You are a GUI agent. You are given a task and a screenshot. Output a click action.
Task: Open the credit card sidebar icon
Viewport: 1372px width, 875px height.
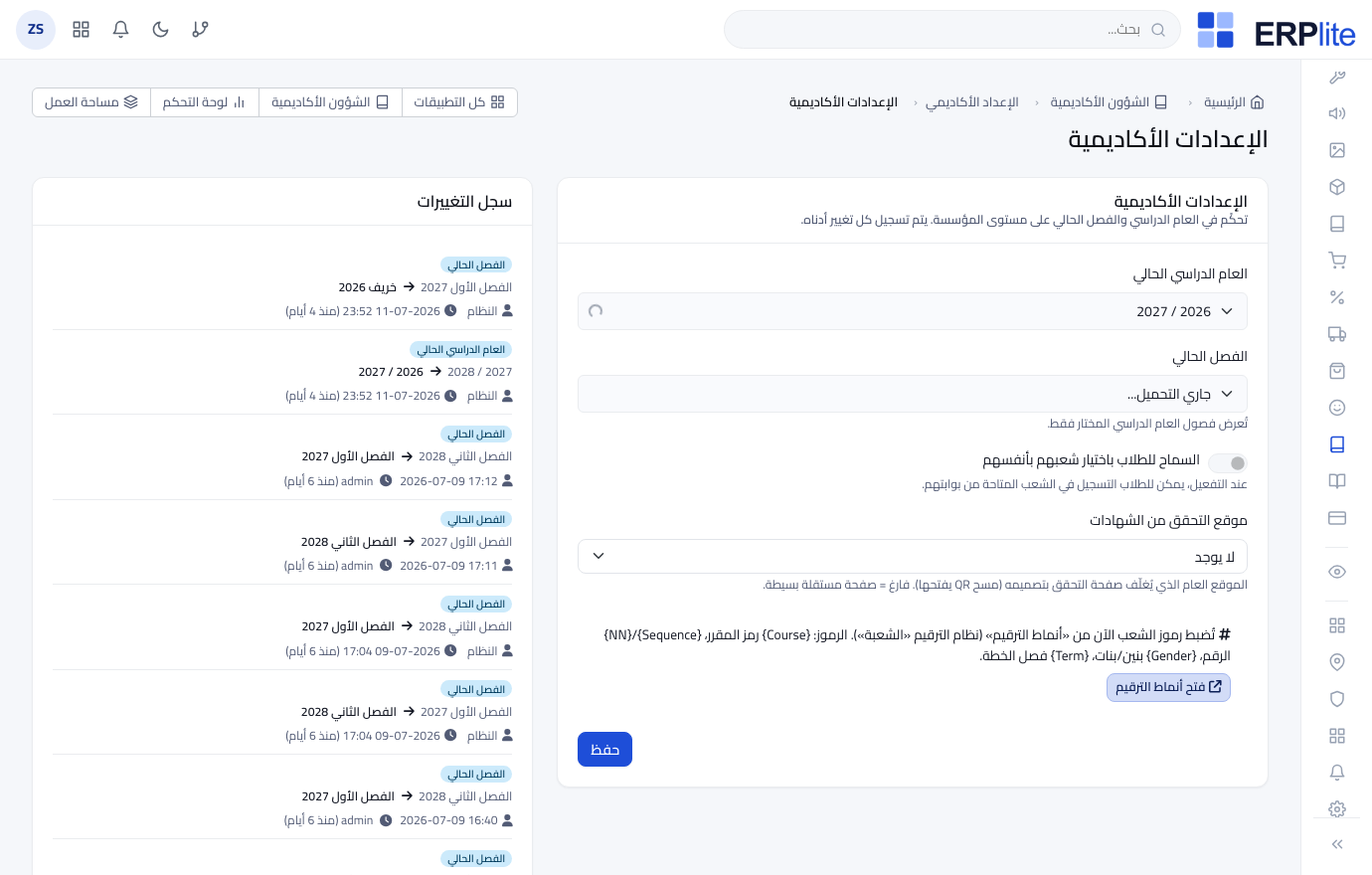tap(1337, 518)
